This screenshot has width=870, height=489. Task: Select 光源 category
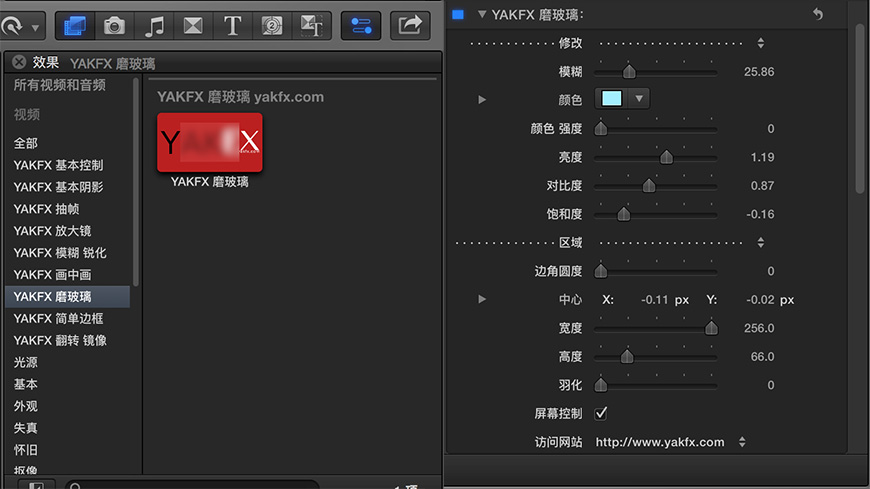[x=26, y=362]
